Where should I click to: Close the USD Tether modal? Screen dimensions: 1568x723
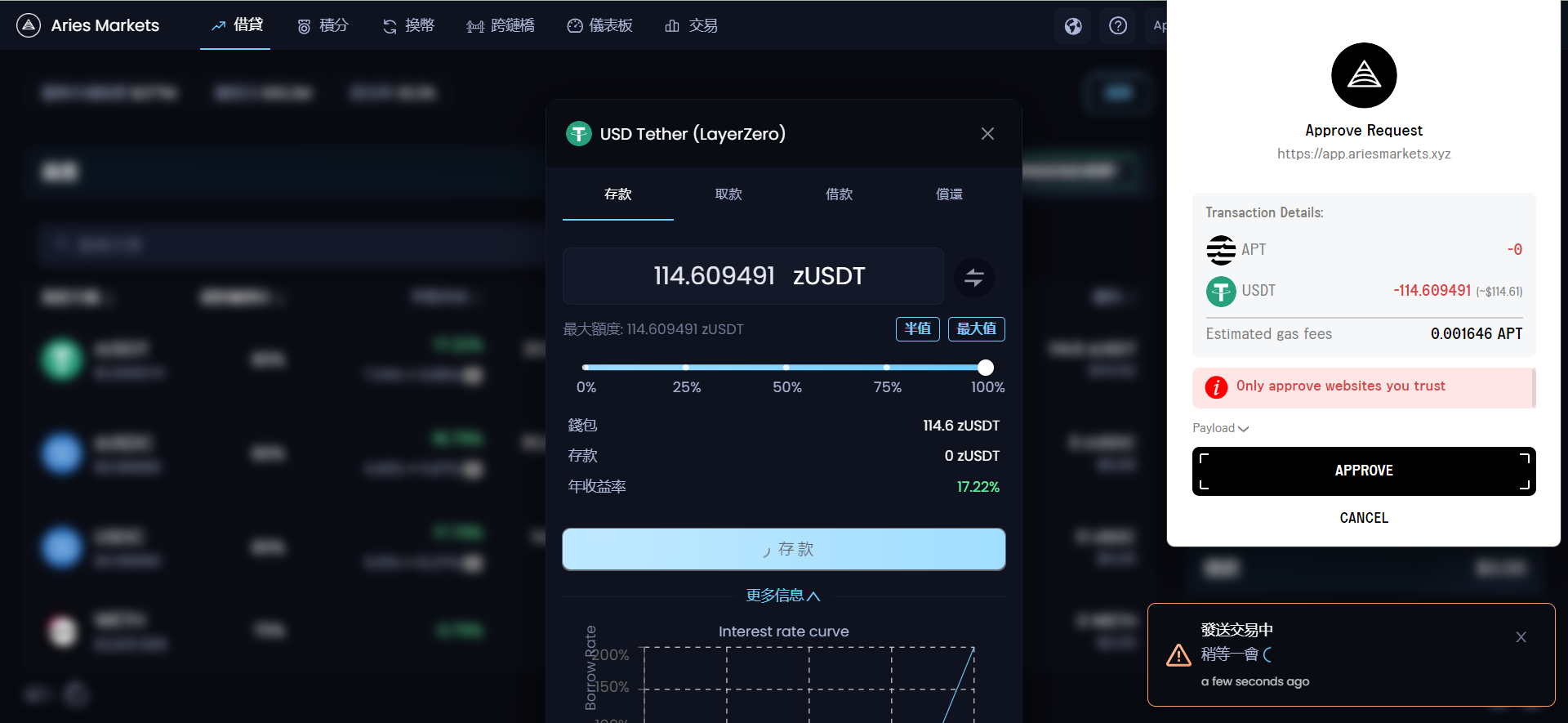(x=987, y=133)
